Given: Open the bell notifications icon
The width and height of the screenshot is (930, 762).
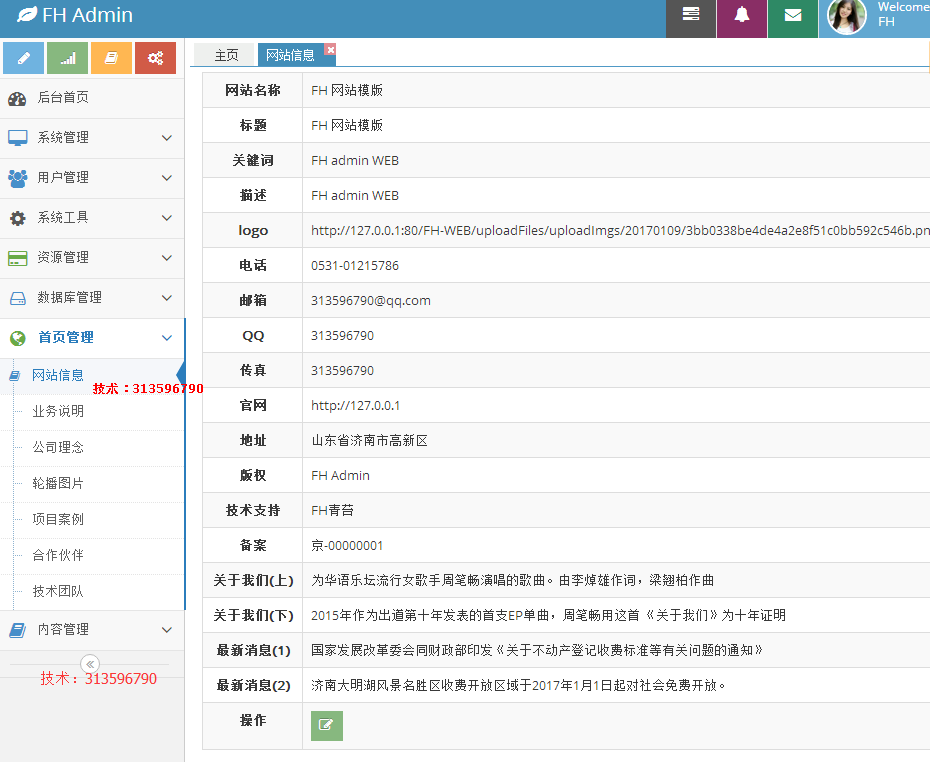Looking at the screenshot, I should (742, 17).
